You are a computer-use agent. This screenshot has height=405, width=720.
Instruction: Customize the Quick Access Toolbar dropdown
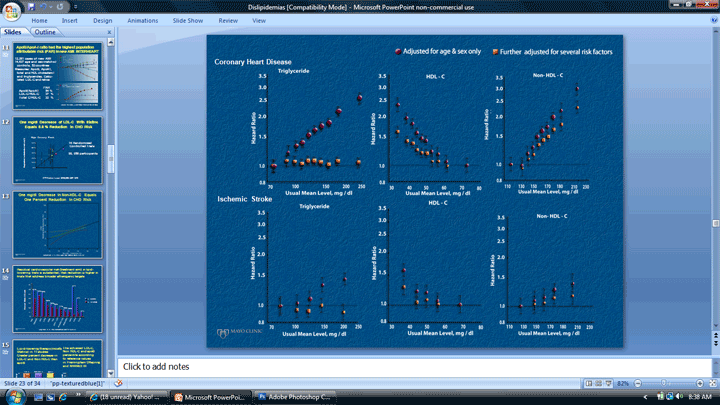tap(75, 7)
